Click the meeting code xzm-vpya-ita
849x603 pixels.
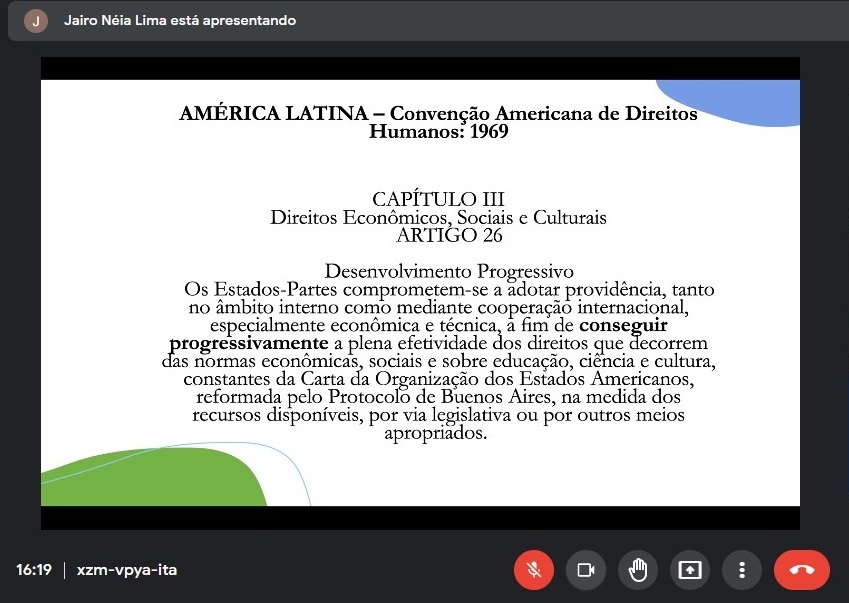(127, 570)
